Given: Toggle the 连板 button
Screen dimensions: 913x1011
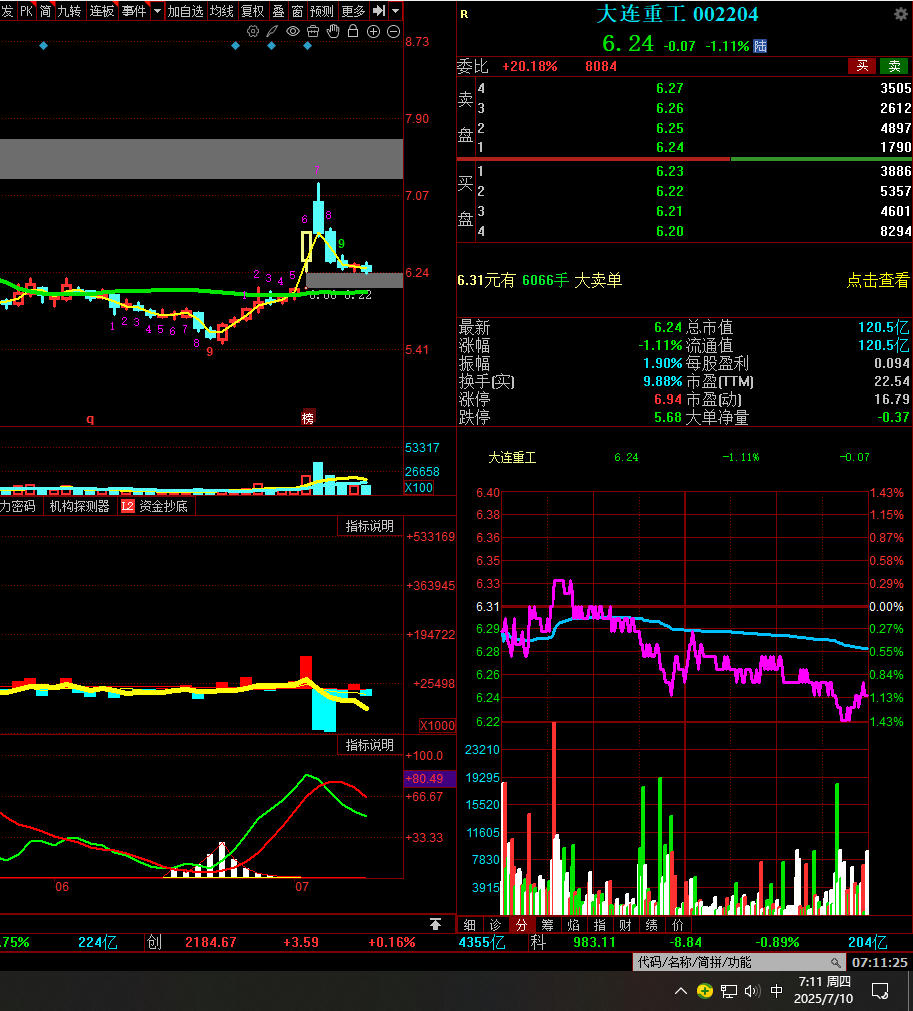Looking at the screenshot, I should point(102,11).
